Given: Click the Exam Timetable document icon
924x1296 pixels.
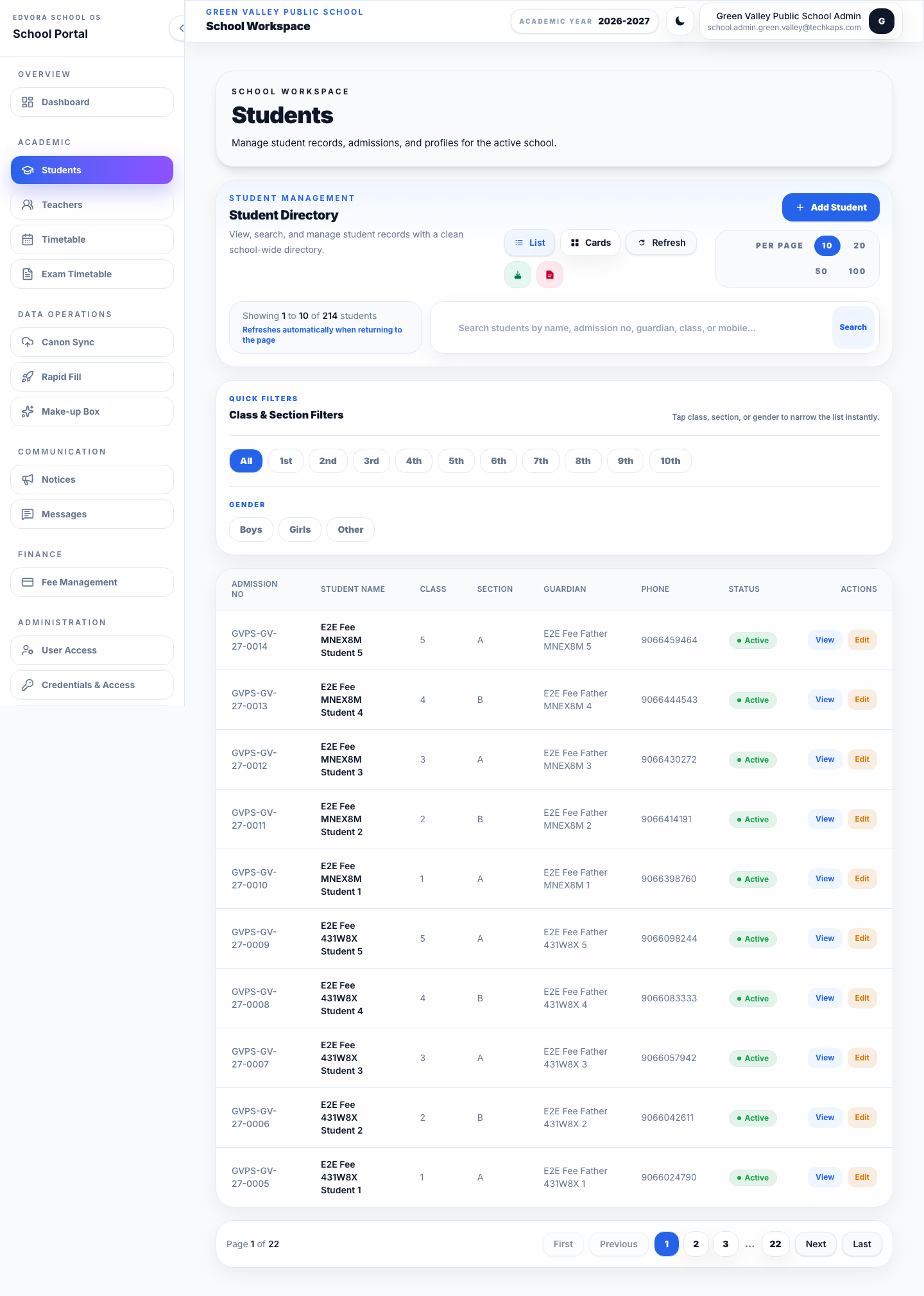Looking at the screenshot, I should click(28, 274).
